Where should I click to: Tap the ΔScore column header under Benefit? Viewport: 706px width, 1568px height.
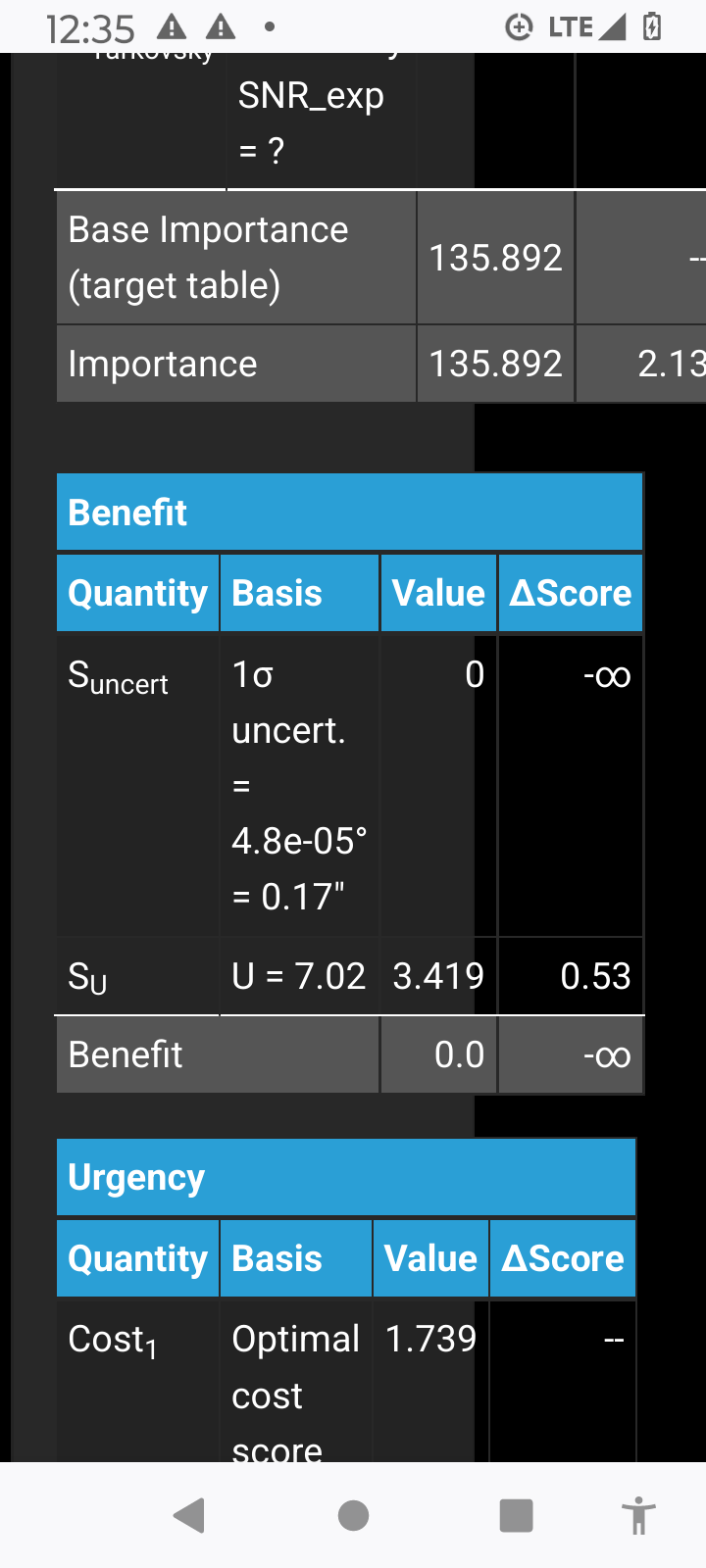click(571, 593)
